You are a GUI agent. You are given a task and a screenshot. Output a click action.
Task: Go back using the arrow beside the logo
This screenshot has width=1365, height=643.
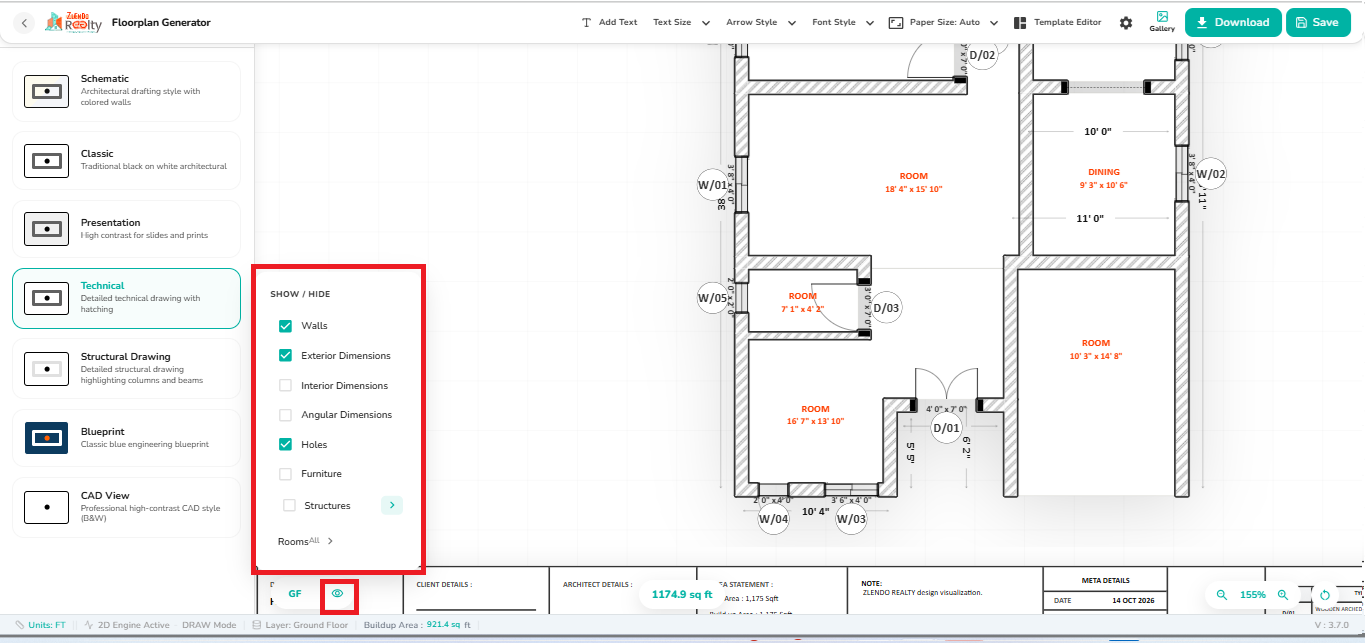pyautogui.click(x=25, y=22)
